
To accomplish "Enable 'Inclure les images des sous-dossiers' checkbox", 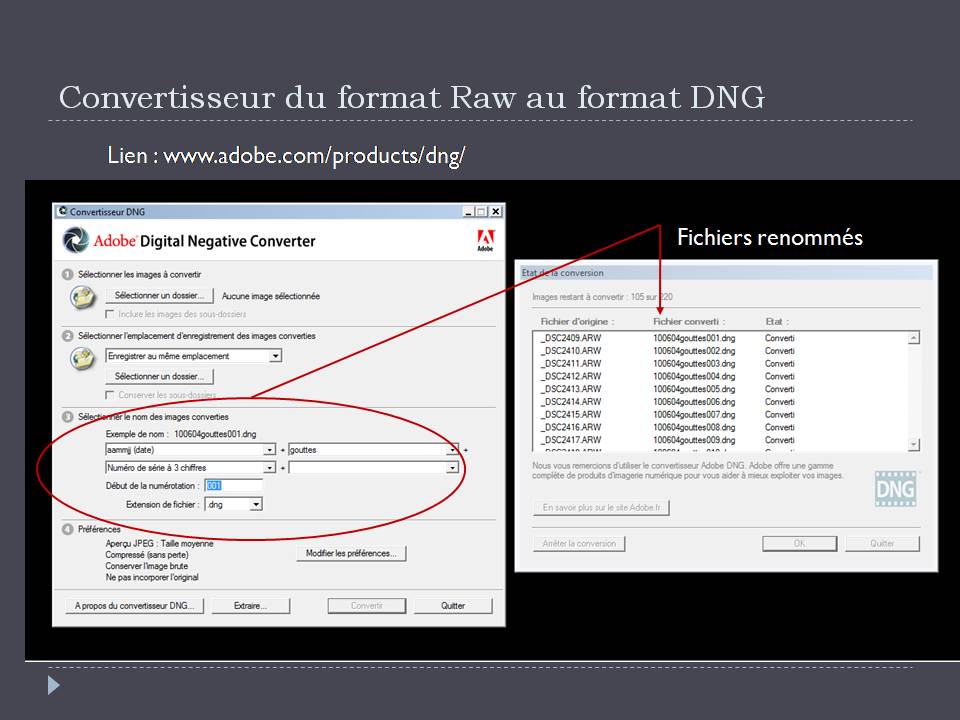I will (110, 314).
